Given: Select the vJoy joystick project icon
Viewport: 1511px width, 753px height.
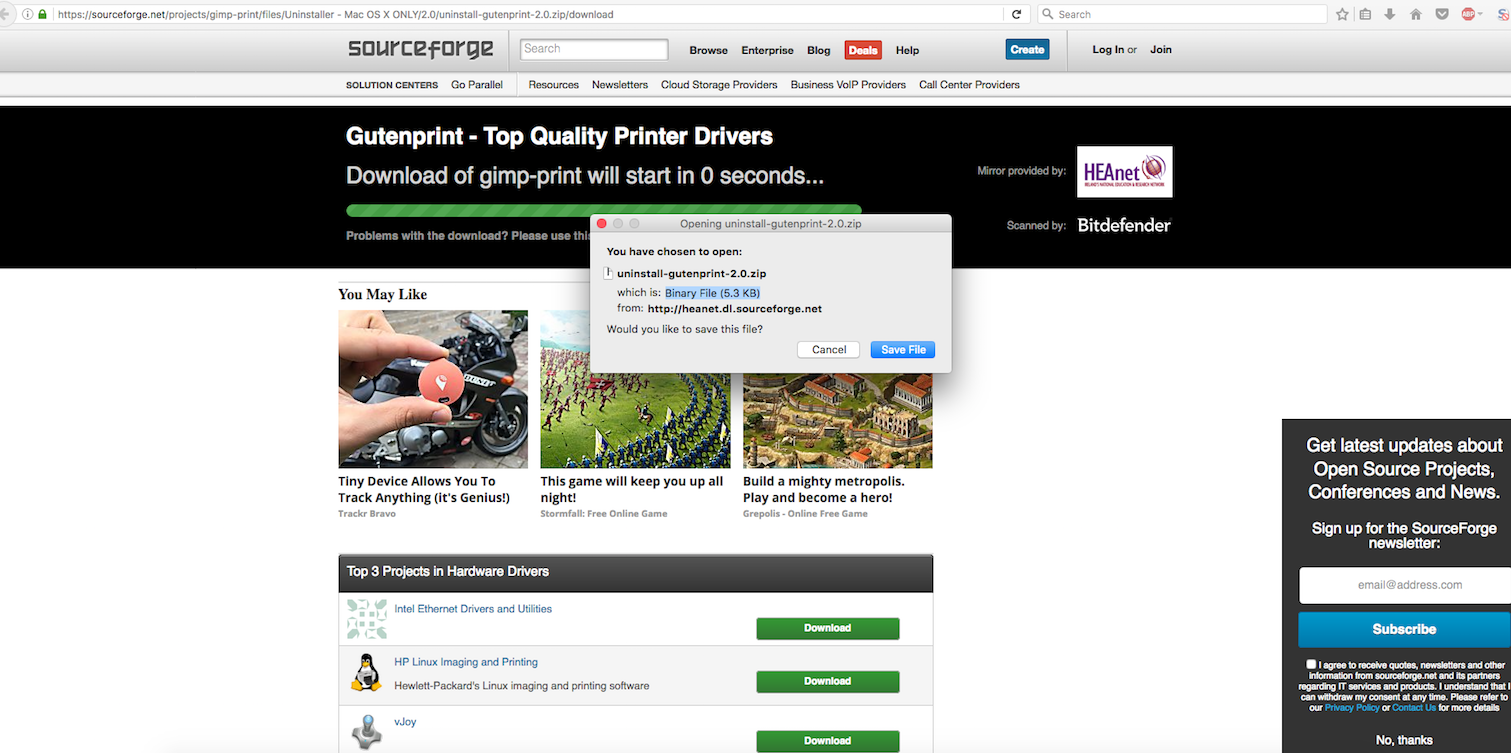Looking at the screenshot, I should pos(367,731).
